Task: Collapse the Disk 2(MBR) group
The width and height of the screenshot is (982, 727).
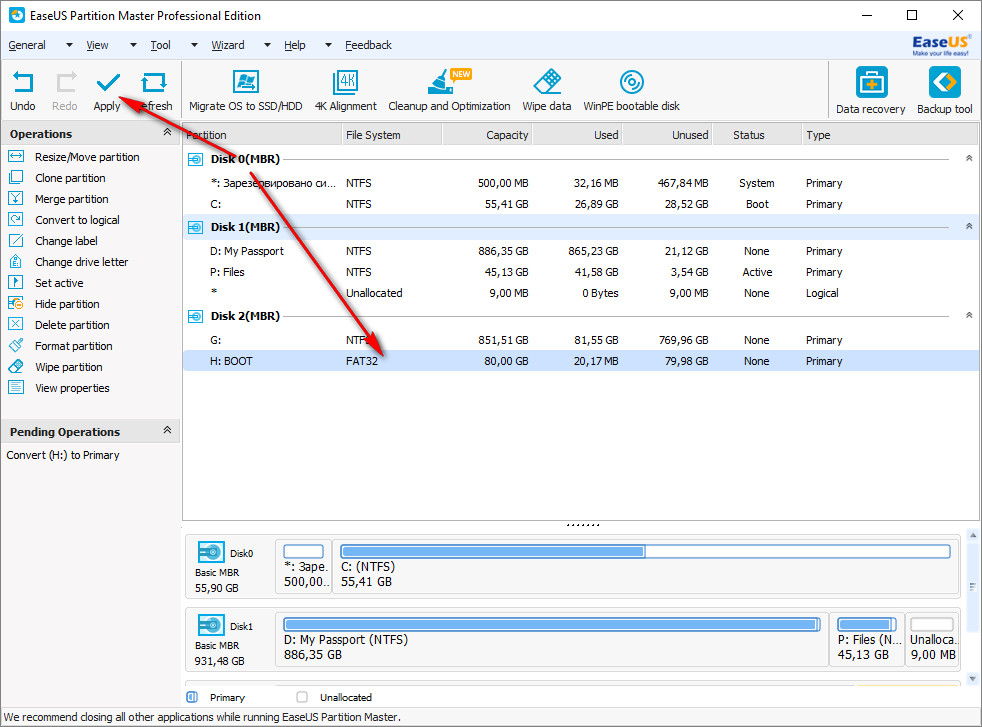Action: (969, 315)
